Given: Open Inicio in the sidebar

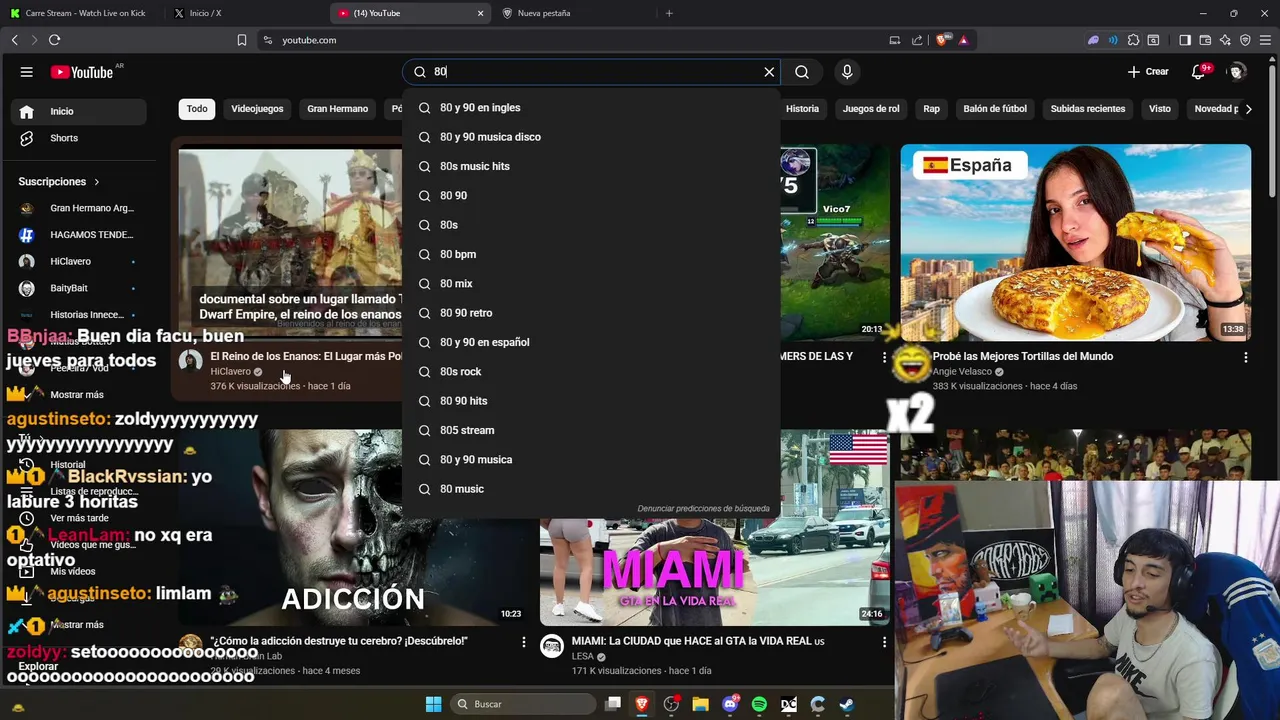Looking at the screenshot, I should pos(78,111).
